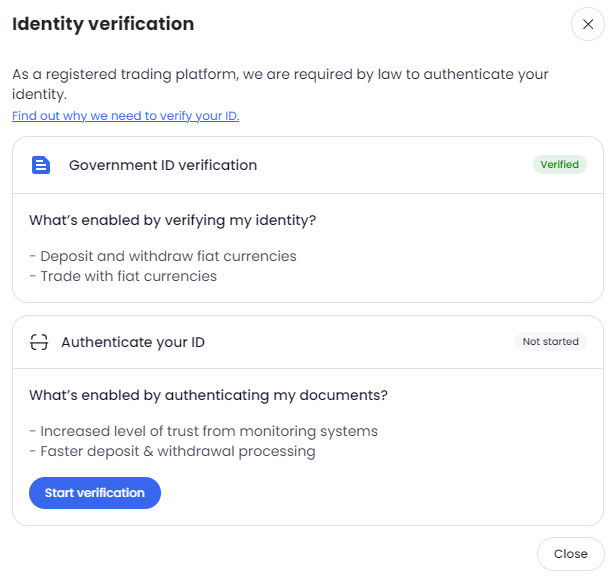Screen dimensions: 614x585
Task: Click the Identity verification dialog title
Action: point(103,24)
